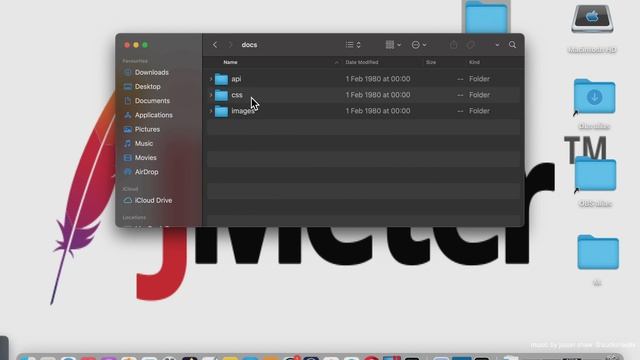The height and width of the screenshot is (360, 640).
Task: Open Pictures in the sidebar
Action: pyautogui.click(x=147, y=129)
